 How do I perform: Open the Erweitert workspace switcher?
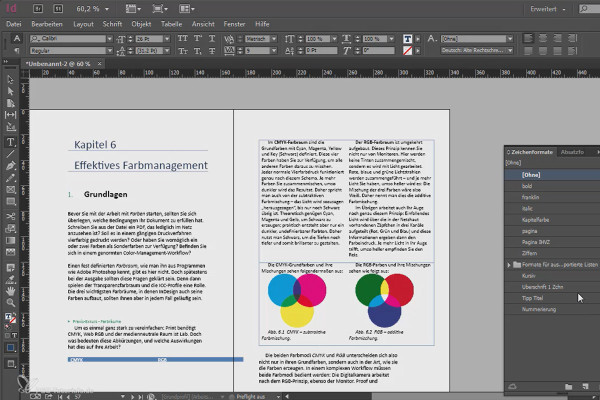pos(548,9)
